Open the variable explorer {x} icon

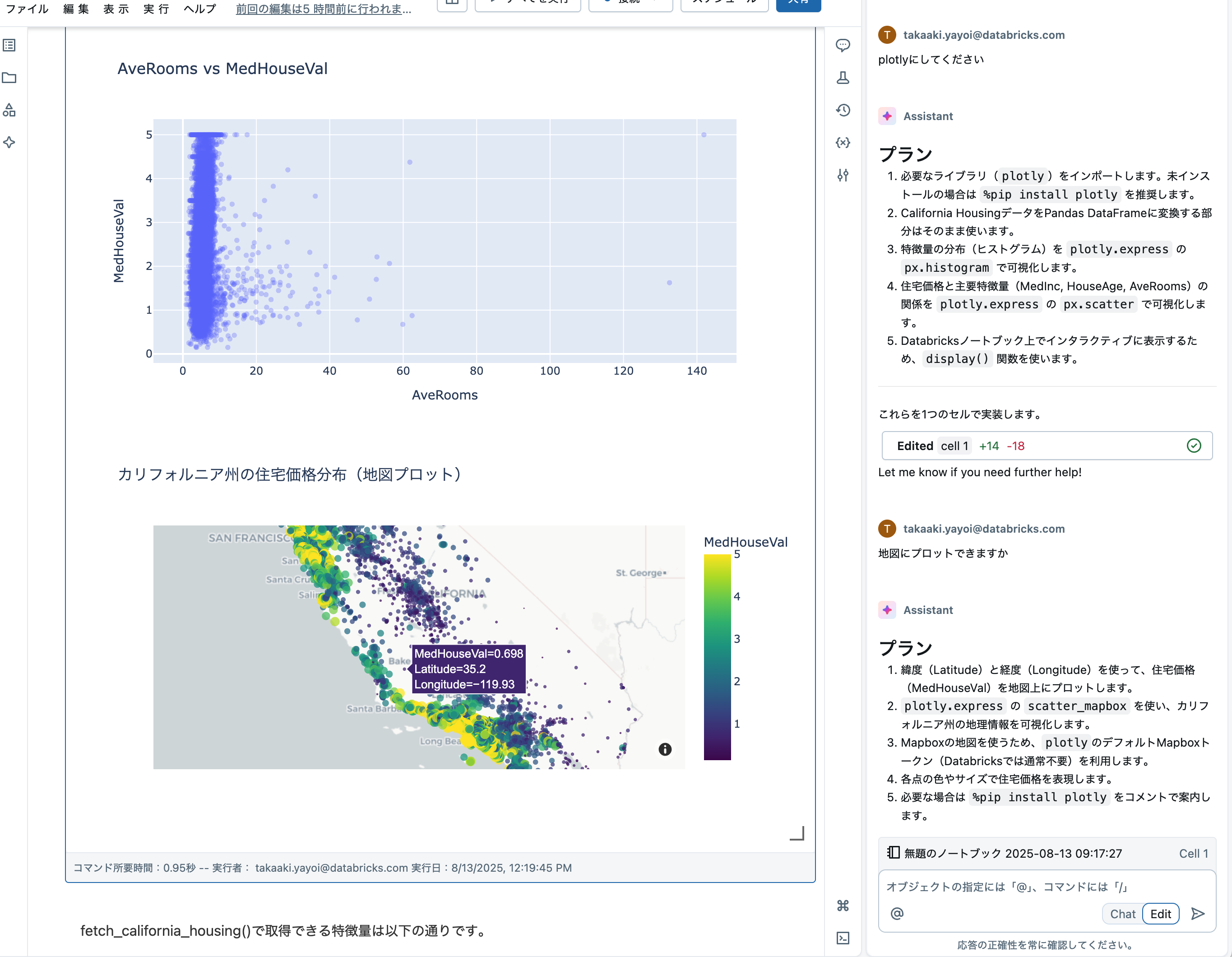point(843,143)
